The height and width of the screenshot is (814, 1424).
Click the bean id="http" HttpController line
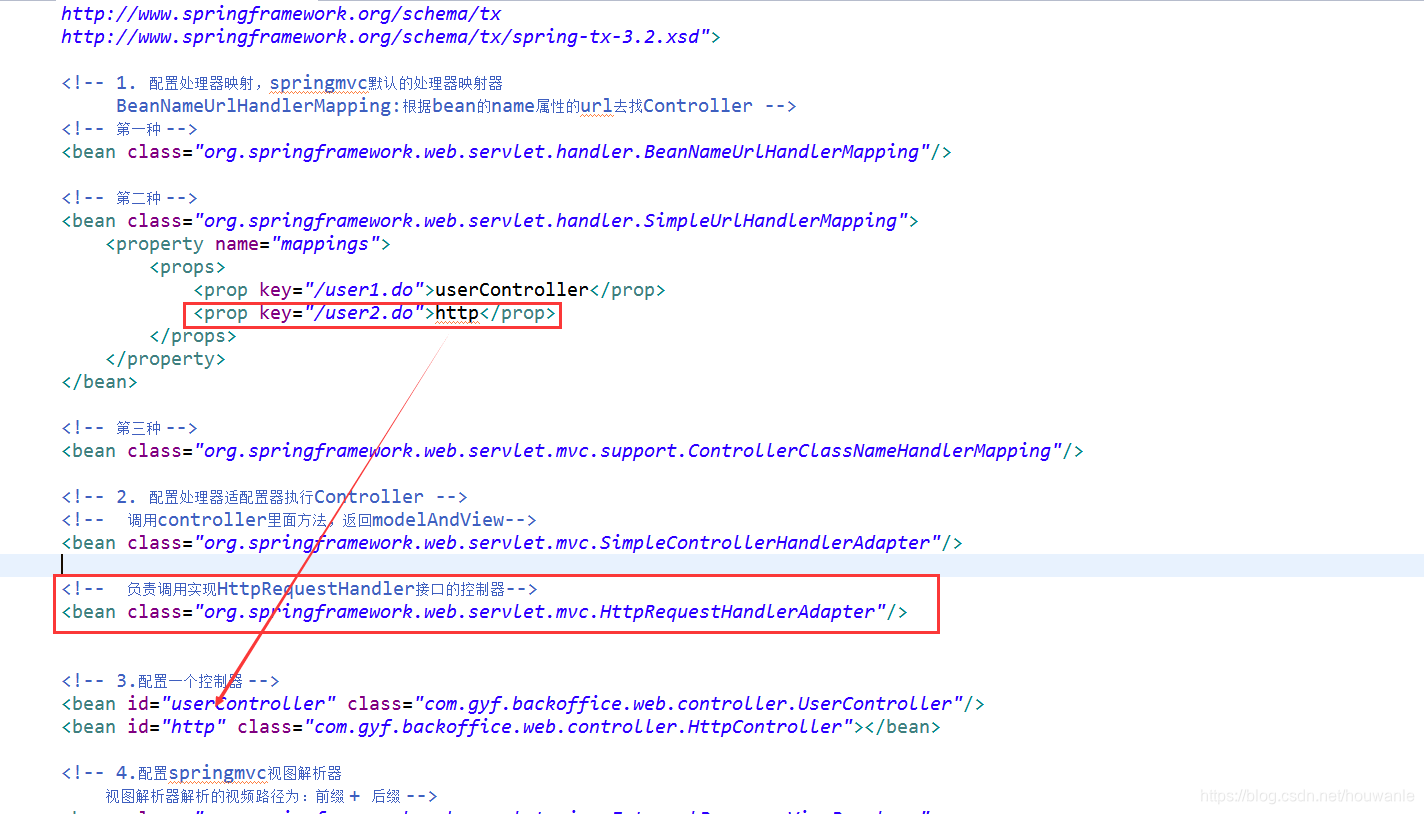tap(501, 727)
